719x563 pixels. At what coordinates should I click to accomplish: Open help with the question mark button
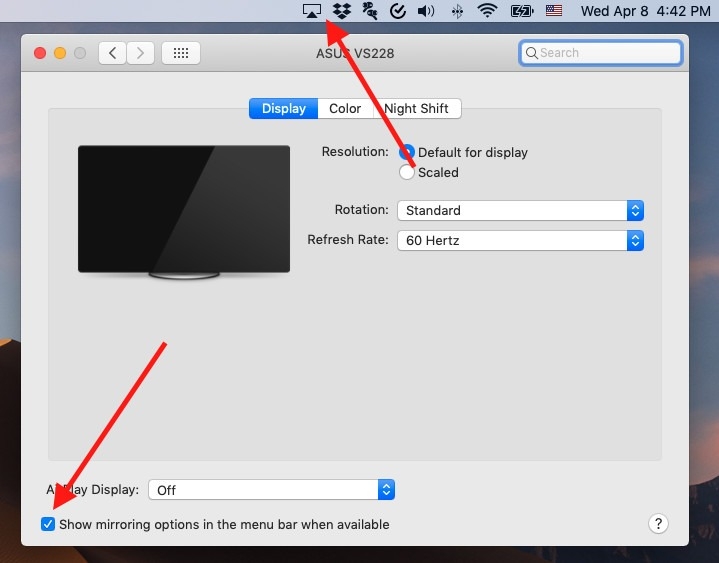coord(658,523)
